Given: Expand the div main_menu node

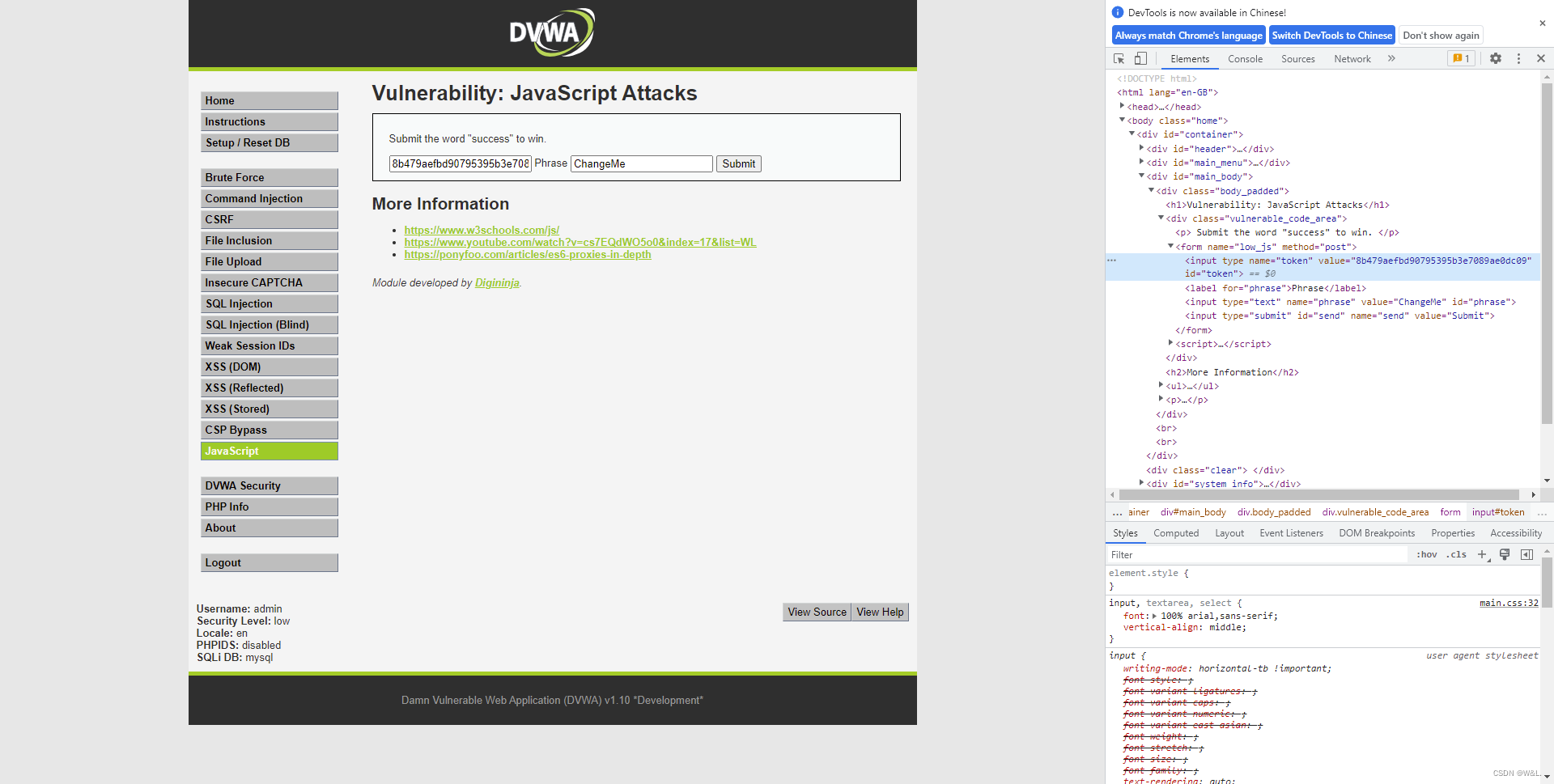Looking at the screenshot, I should click(1141, 162).
